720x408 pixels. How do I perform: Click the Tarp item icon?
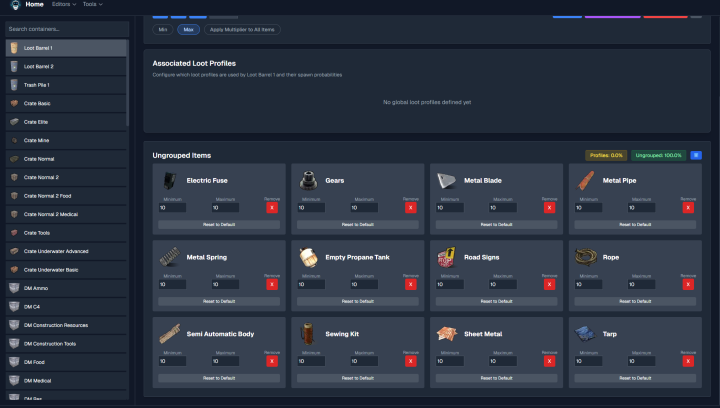585,334
